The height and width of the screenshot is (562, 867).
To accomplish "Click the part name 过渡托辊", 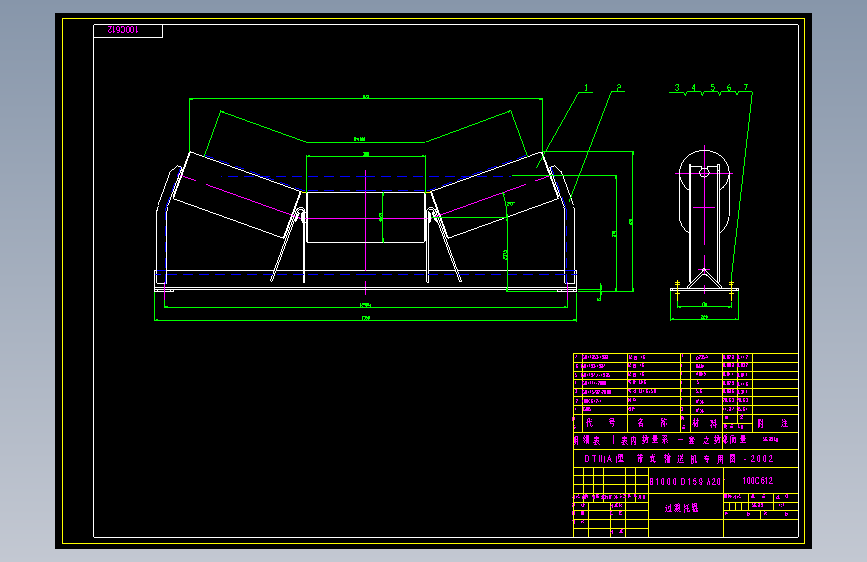I will point(681,508).
